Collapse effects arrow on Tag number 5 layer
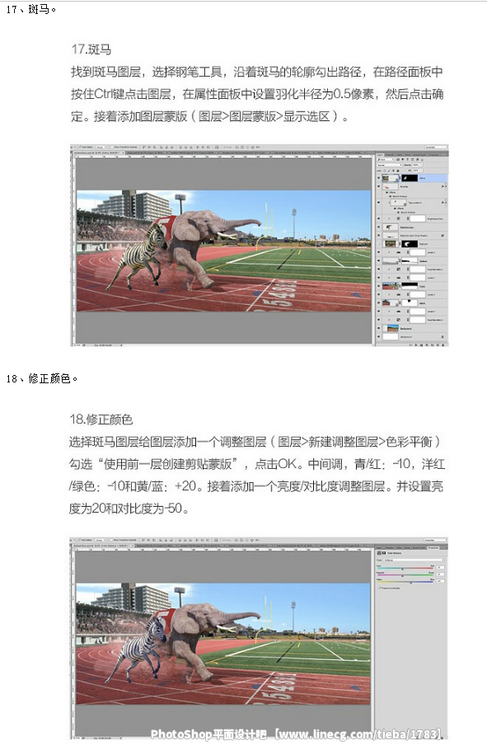This screenshot has height=750, width=487. click(x=446, y=202)
